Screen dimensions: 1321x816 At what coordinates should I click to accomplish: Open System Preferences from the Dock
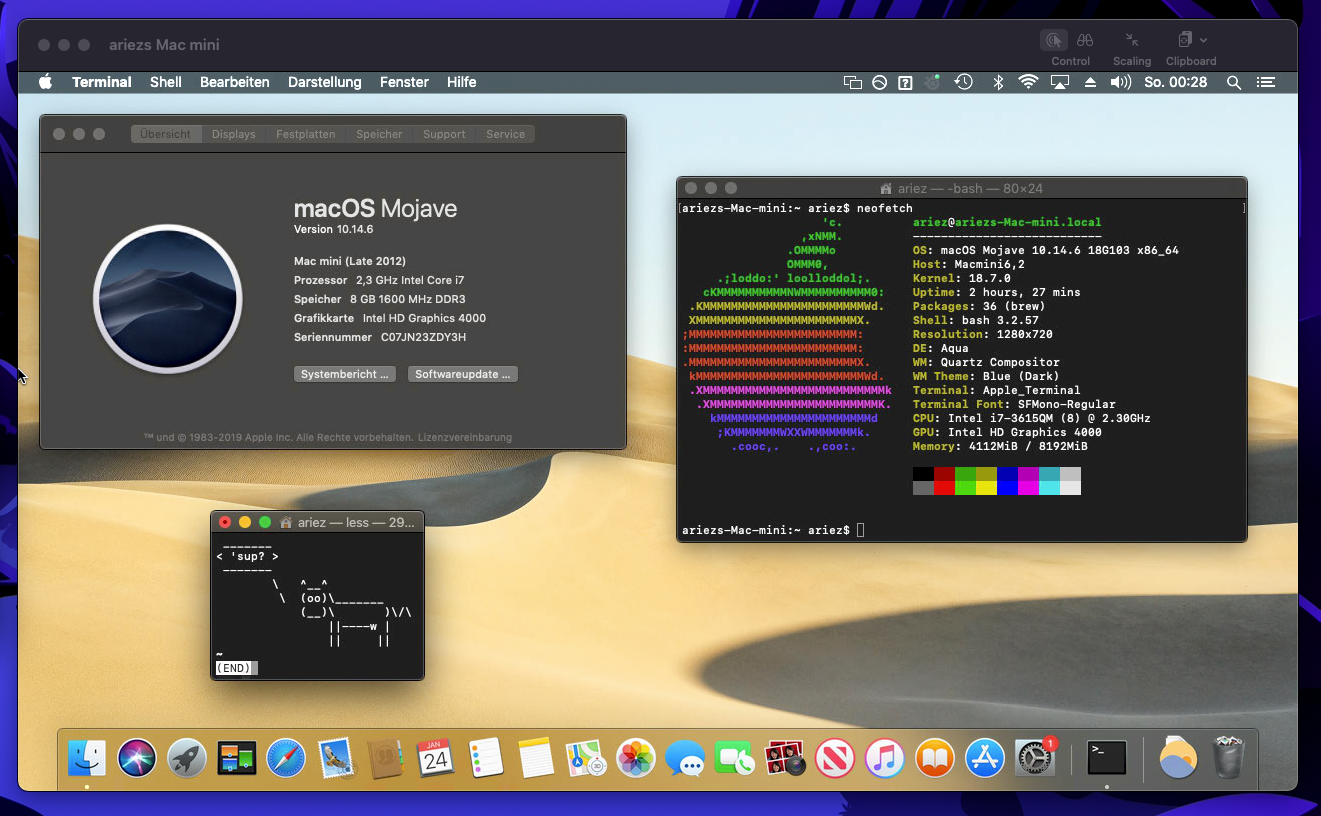tap(1035, 758)
